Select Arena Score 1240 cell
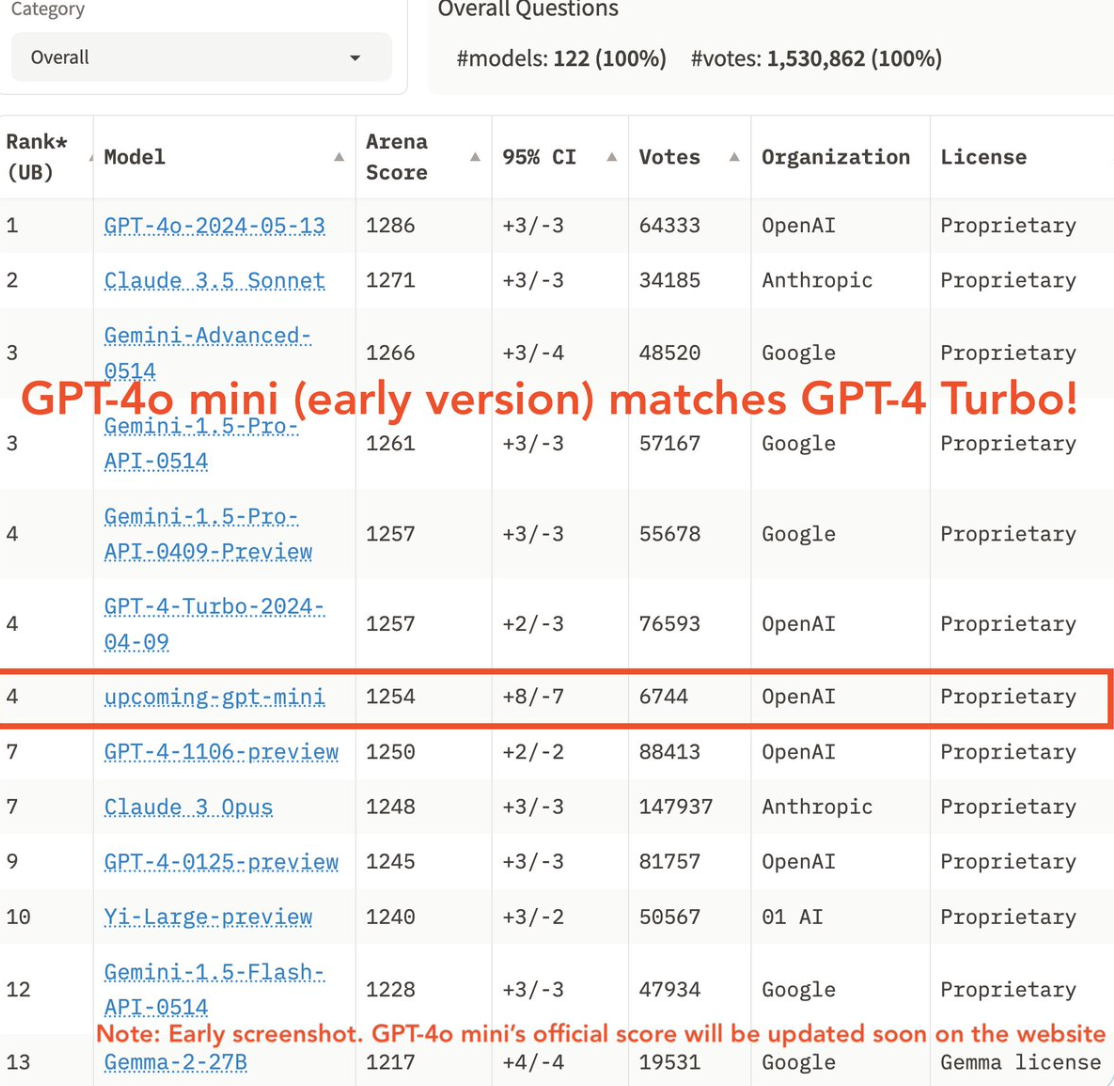The width and height of the screenshot is (1114, 1086). point(390,917)
